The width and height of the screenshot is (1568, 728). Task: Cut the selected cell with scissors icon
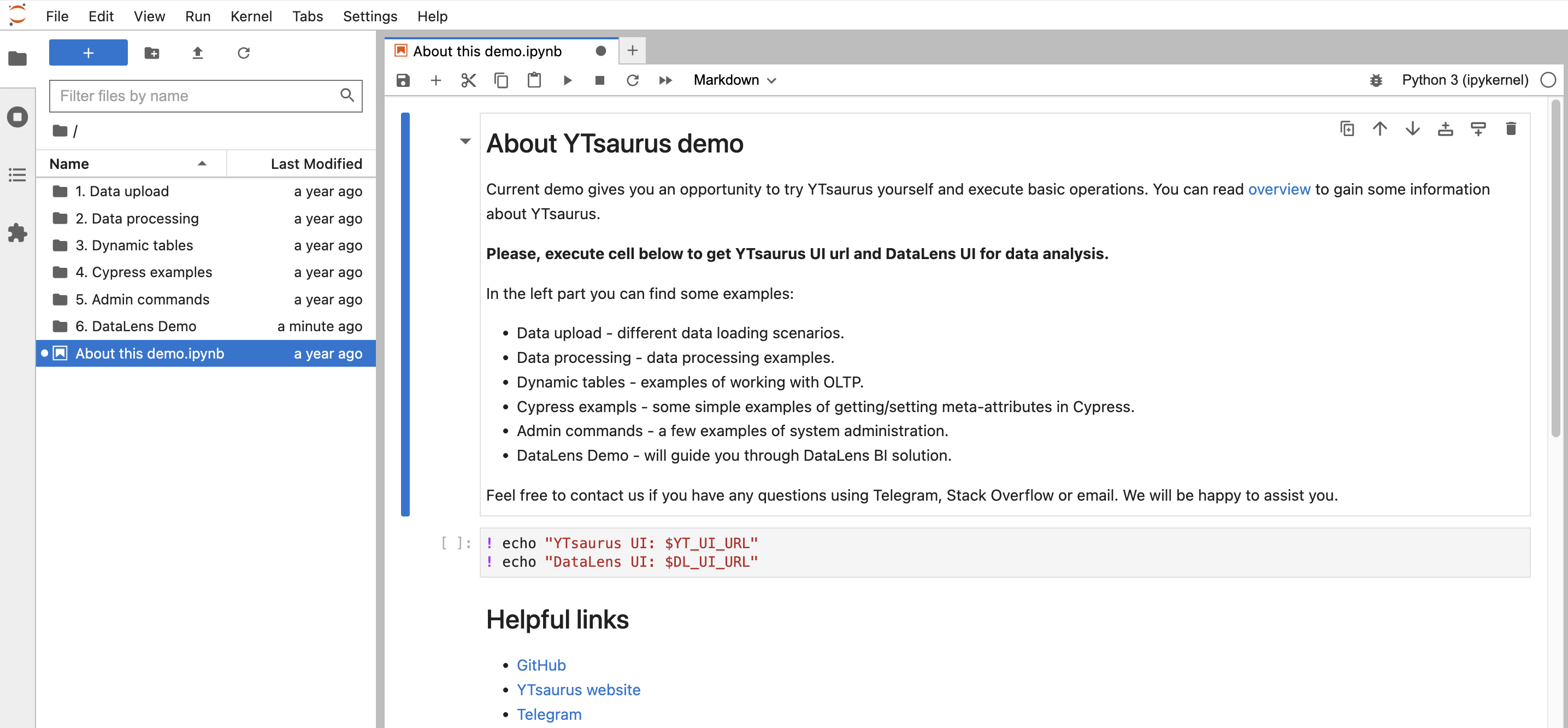[468, 80]
